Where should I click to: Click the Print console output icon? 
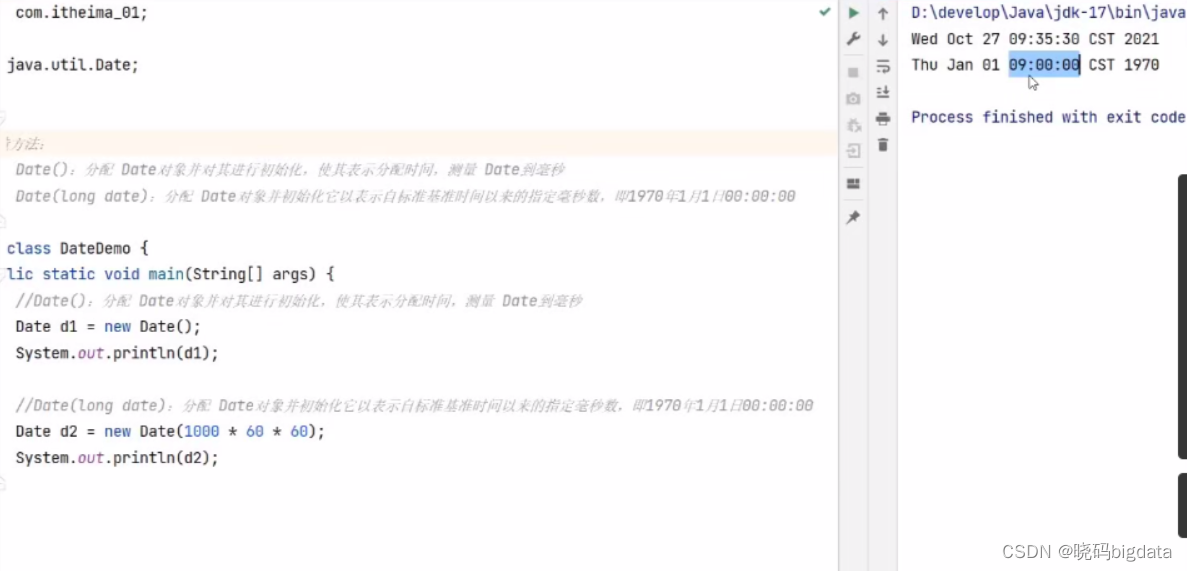(883, 119)
